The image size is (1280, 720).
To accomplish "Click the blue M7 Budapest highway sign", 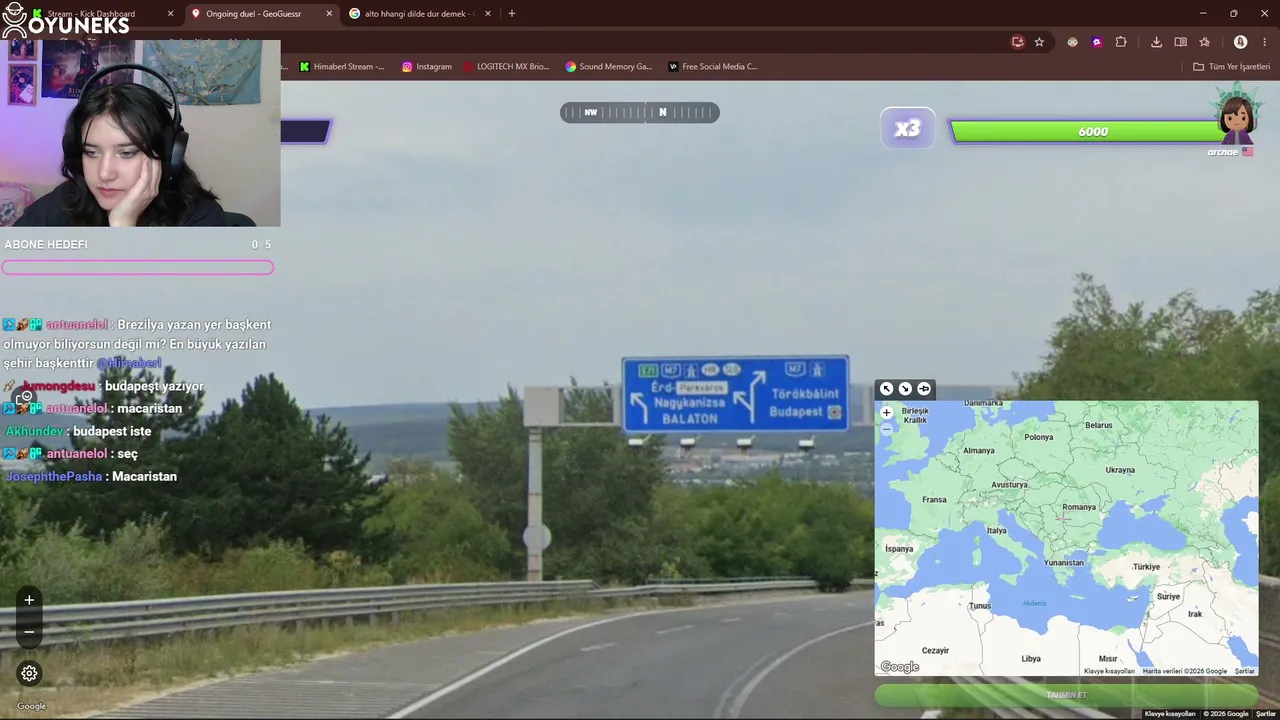I will click(x=735, y=394).
